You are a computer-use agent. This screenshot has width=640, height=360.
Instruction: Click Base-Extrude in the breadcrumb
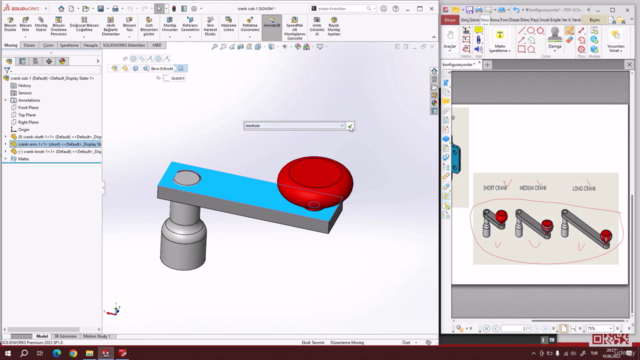coord(162,69)
